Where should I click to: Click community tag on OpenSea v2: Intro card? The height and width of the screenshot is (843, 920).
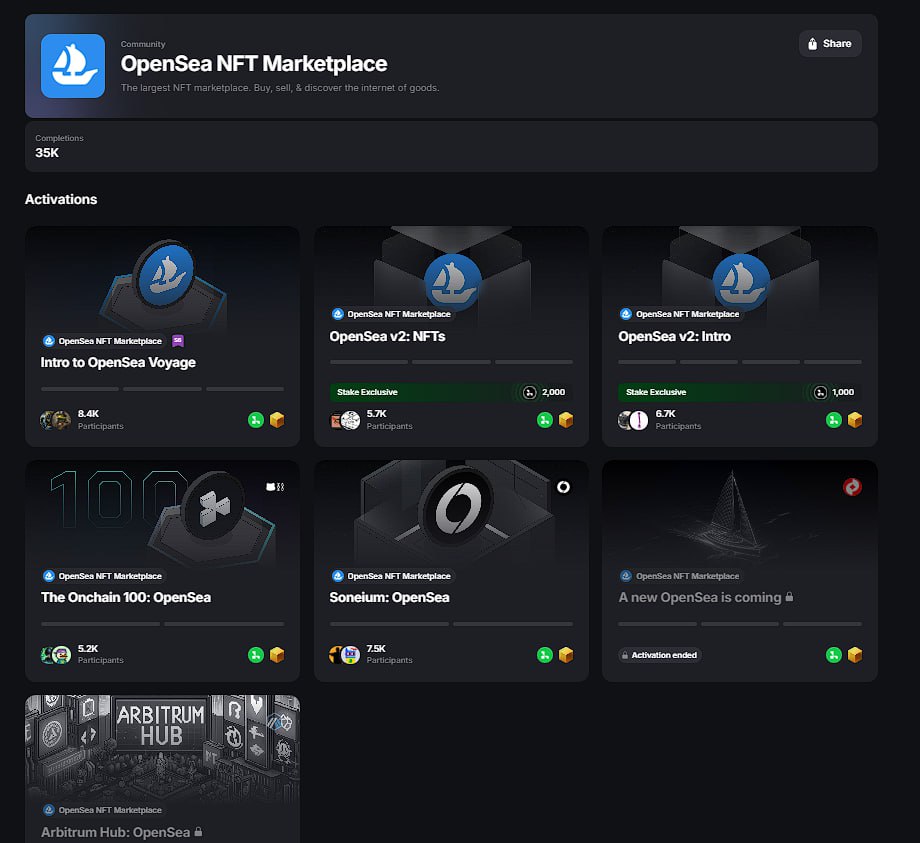point(680,314)
